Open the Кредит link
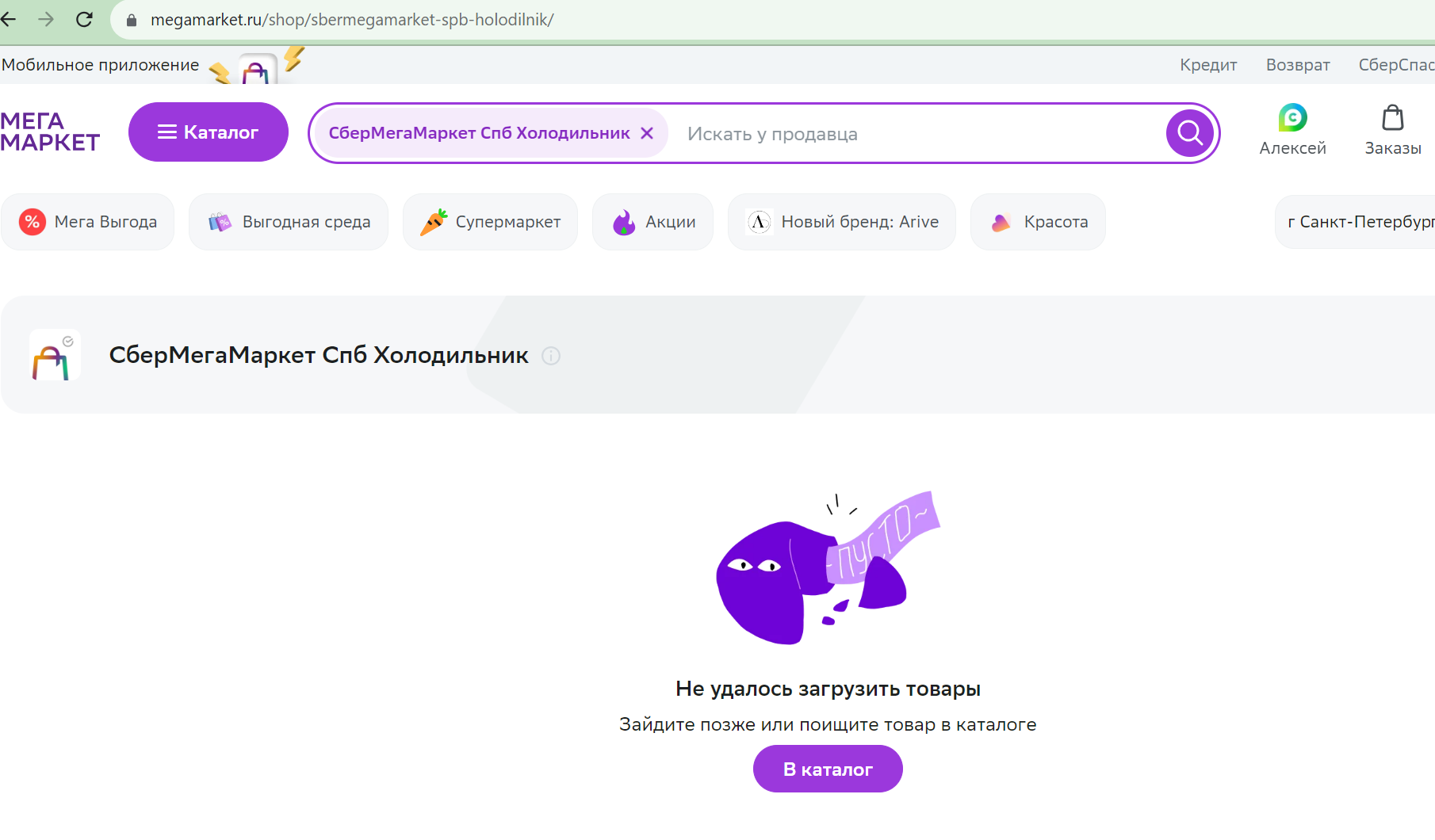The width and height of the screenshot is (1435, 840). click(1208, 65)
